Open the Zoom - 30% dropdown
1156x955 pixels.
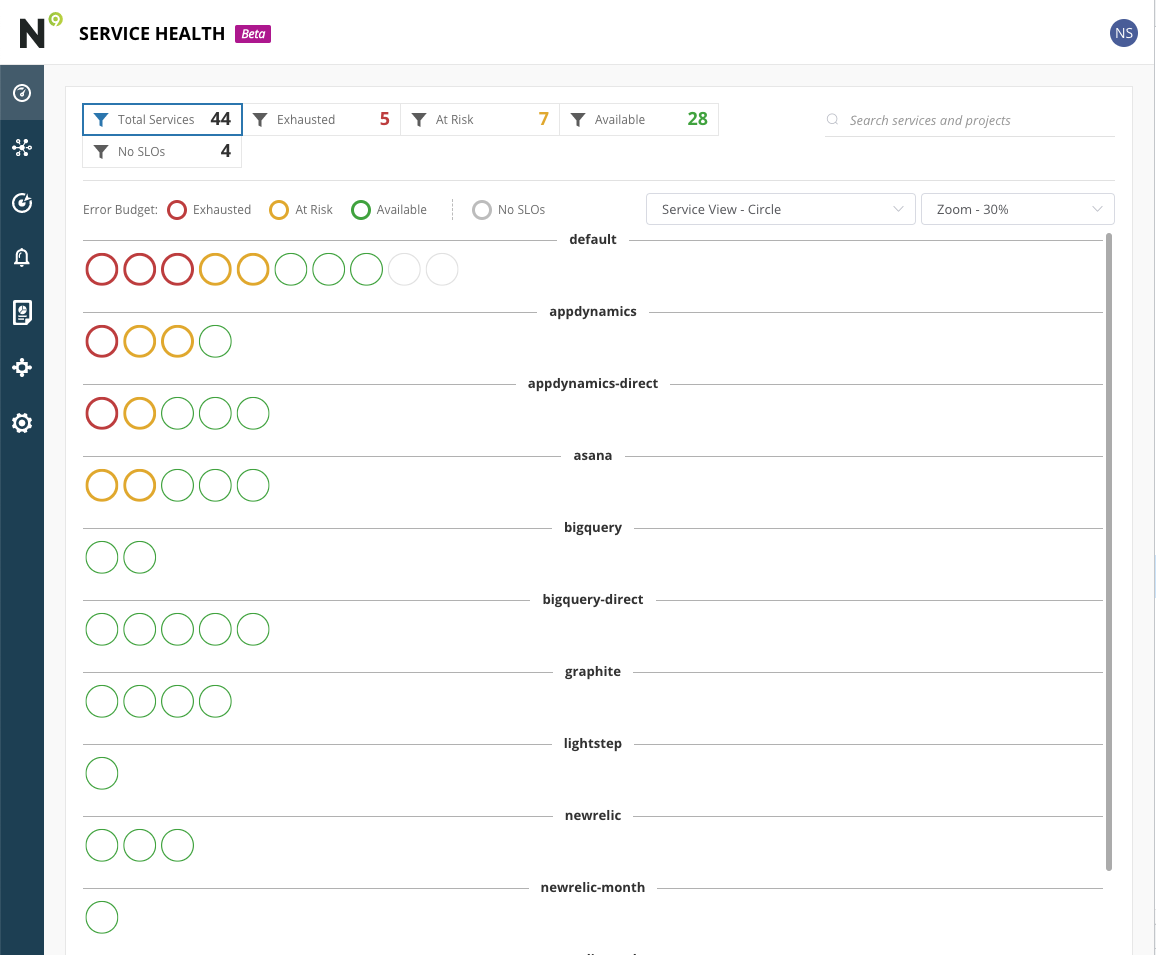click(1017, 209)
